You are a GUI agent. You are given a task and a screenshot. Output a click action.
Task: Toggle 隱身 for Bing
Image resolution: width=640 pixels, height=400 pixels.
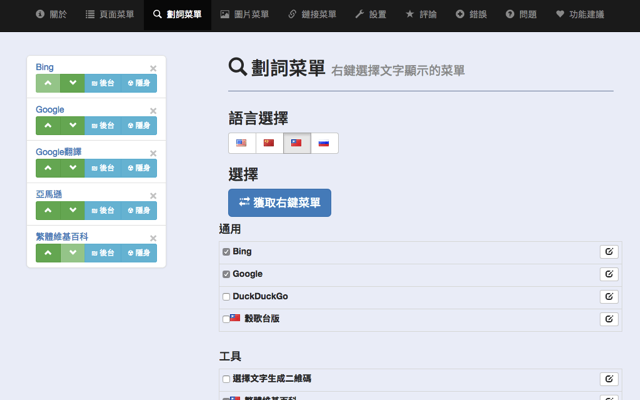[139, 83]
